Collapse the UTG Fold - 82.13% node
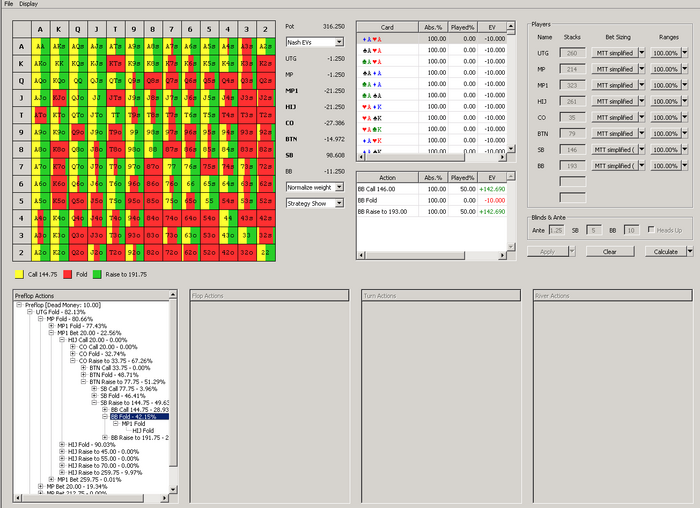Screen dimensions: 700x508 coord(30,312)
